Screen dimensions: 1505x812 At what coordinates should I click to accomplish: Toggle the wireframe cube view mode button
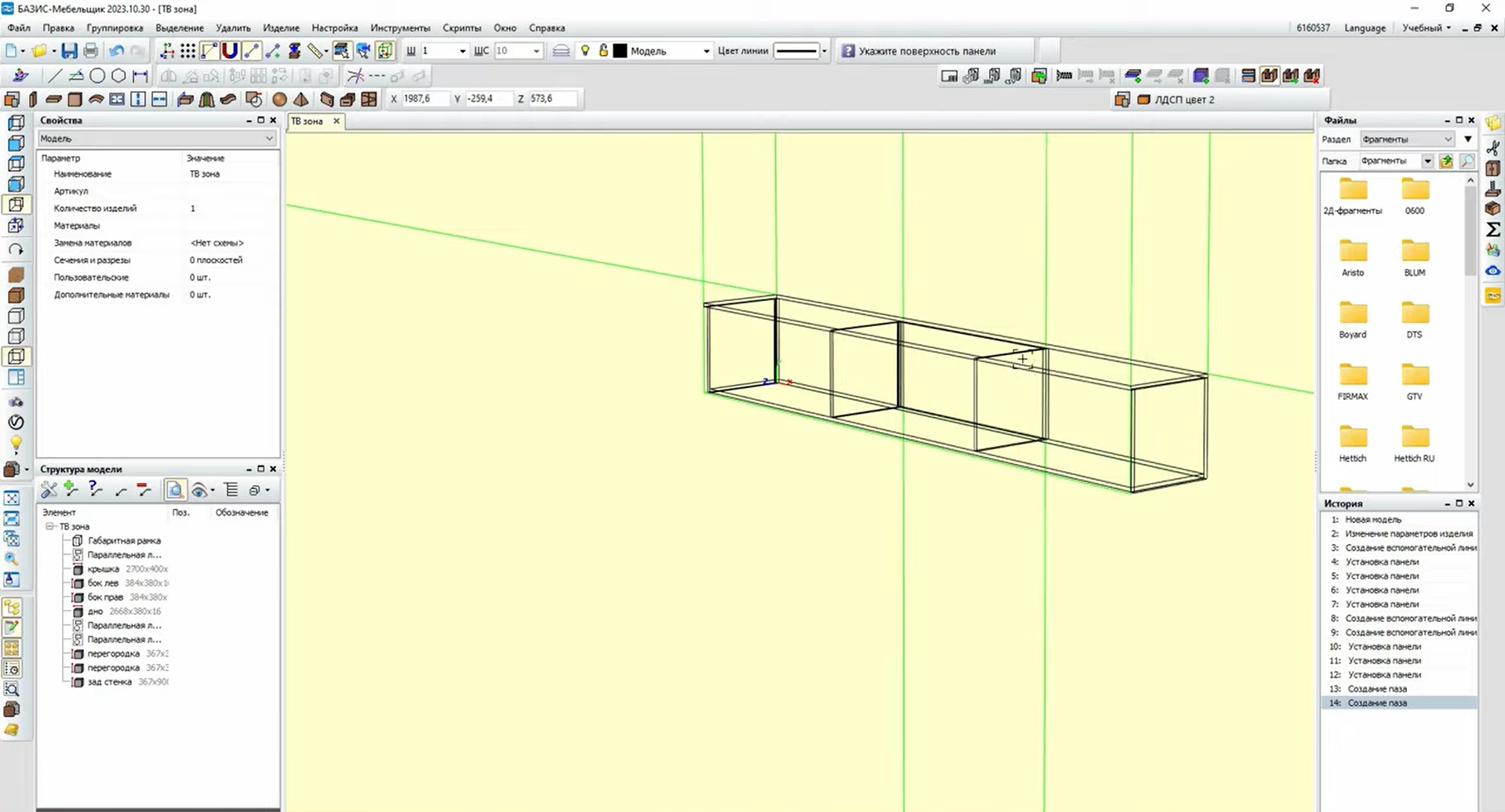coord(16,357)
